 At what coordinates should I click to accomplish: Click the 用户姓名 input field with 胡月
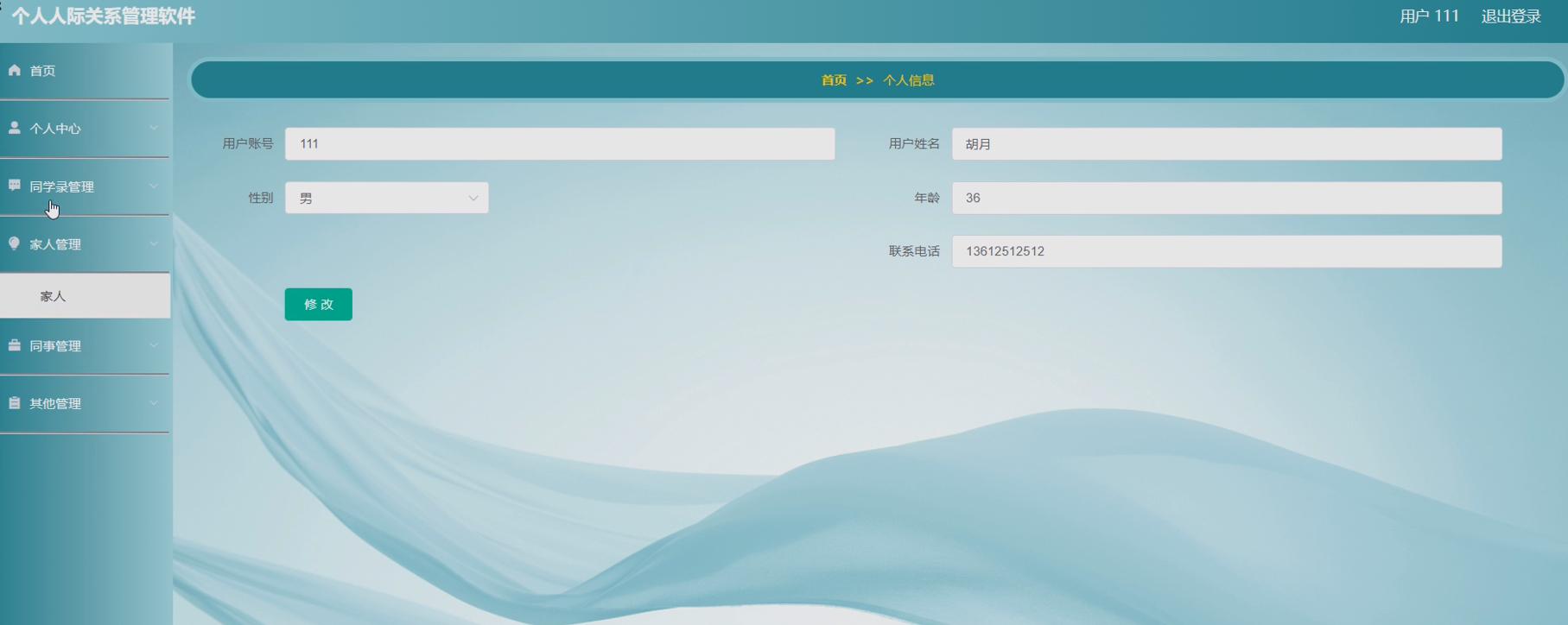tap(1227, 144)
